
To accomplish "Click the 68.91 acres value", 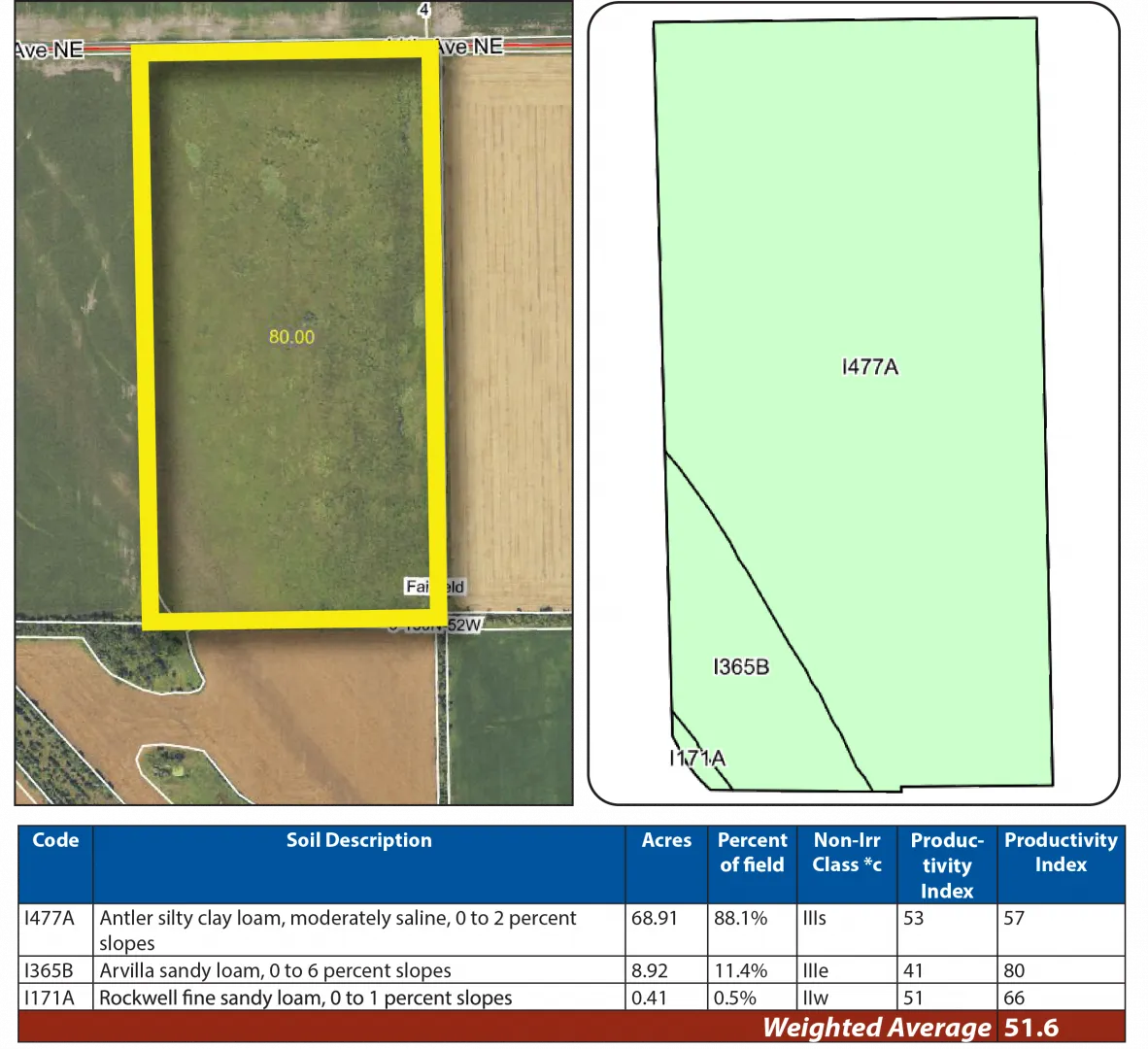I will [655, 918].
